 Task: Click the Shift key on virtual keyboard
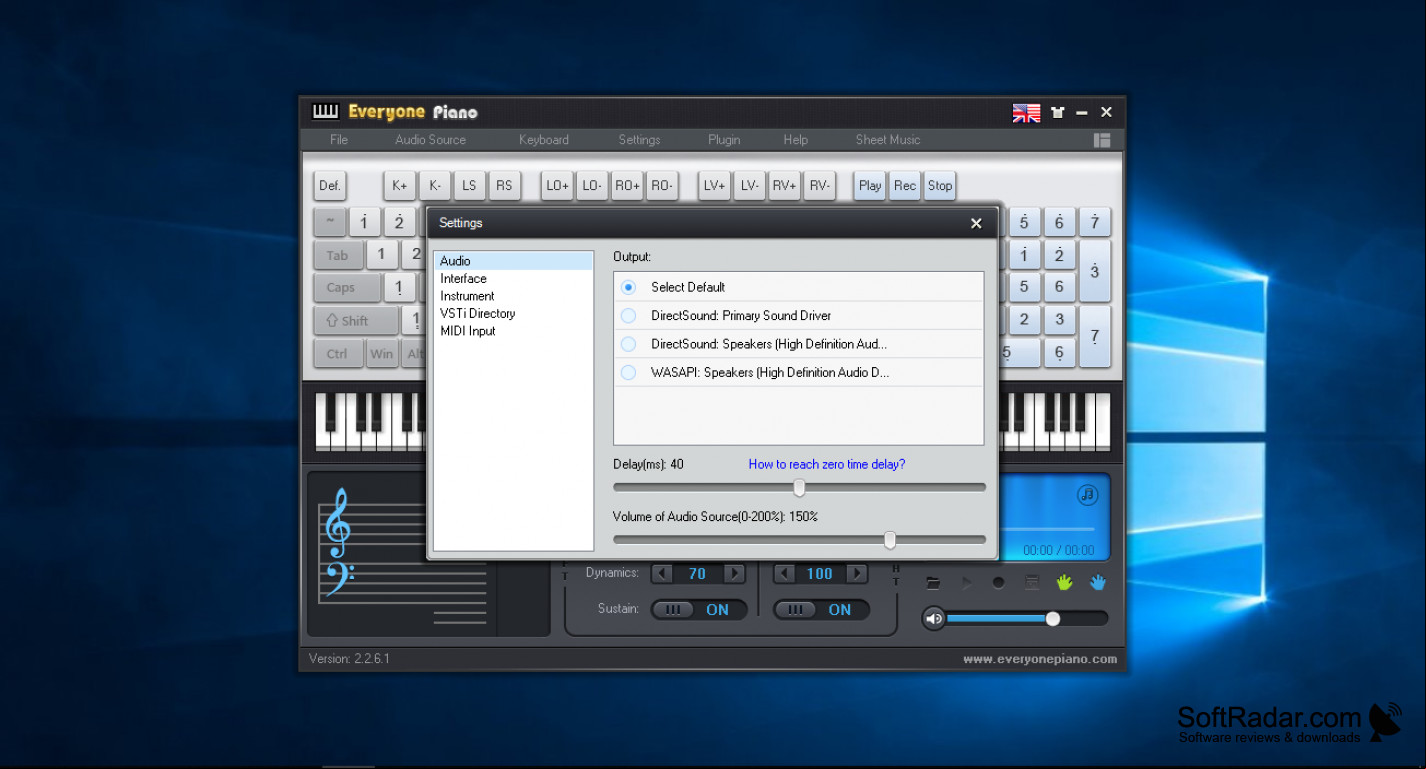pos(356,321)
